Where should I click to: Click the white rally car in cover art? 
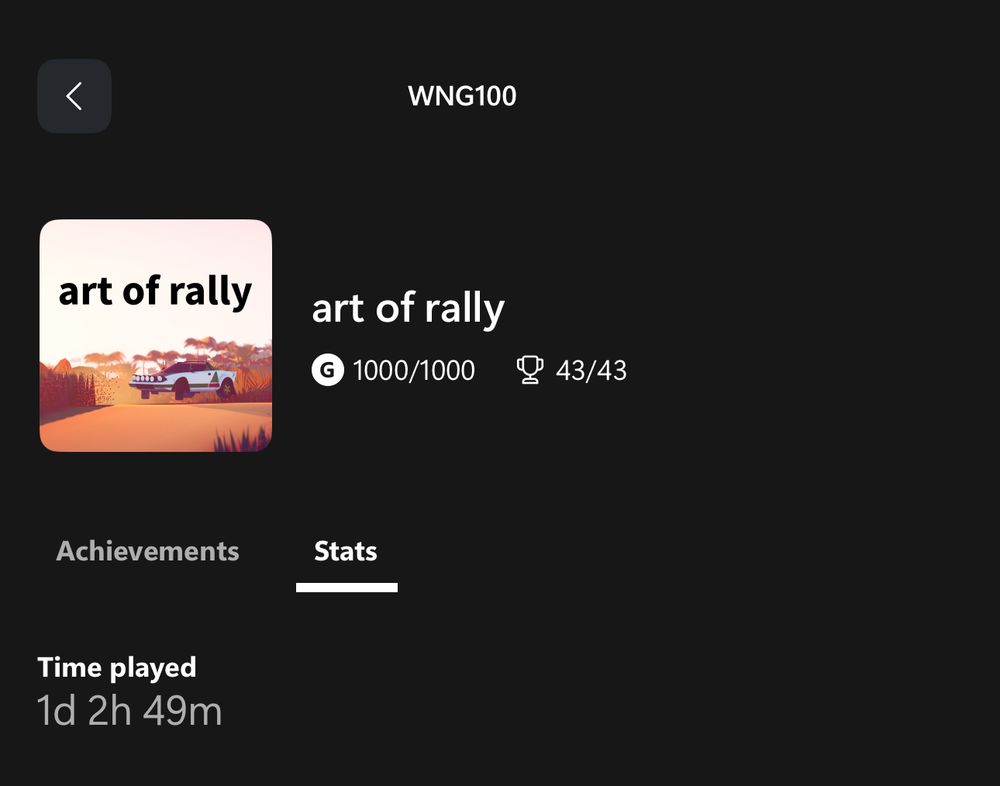(x=184, y=380)
